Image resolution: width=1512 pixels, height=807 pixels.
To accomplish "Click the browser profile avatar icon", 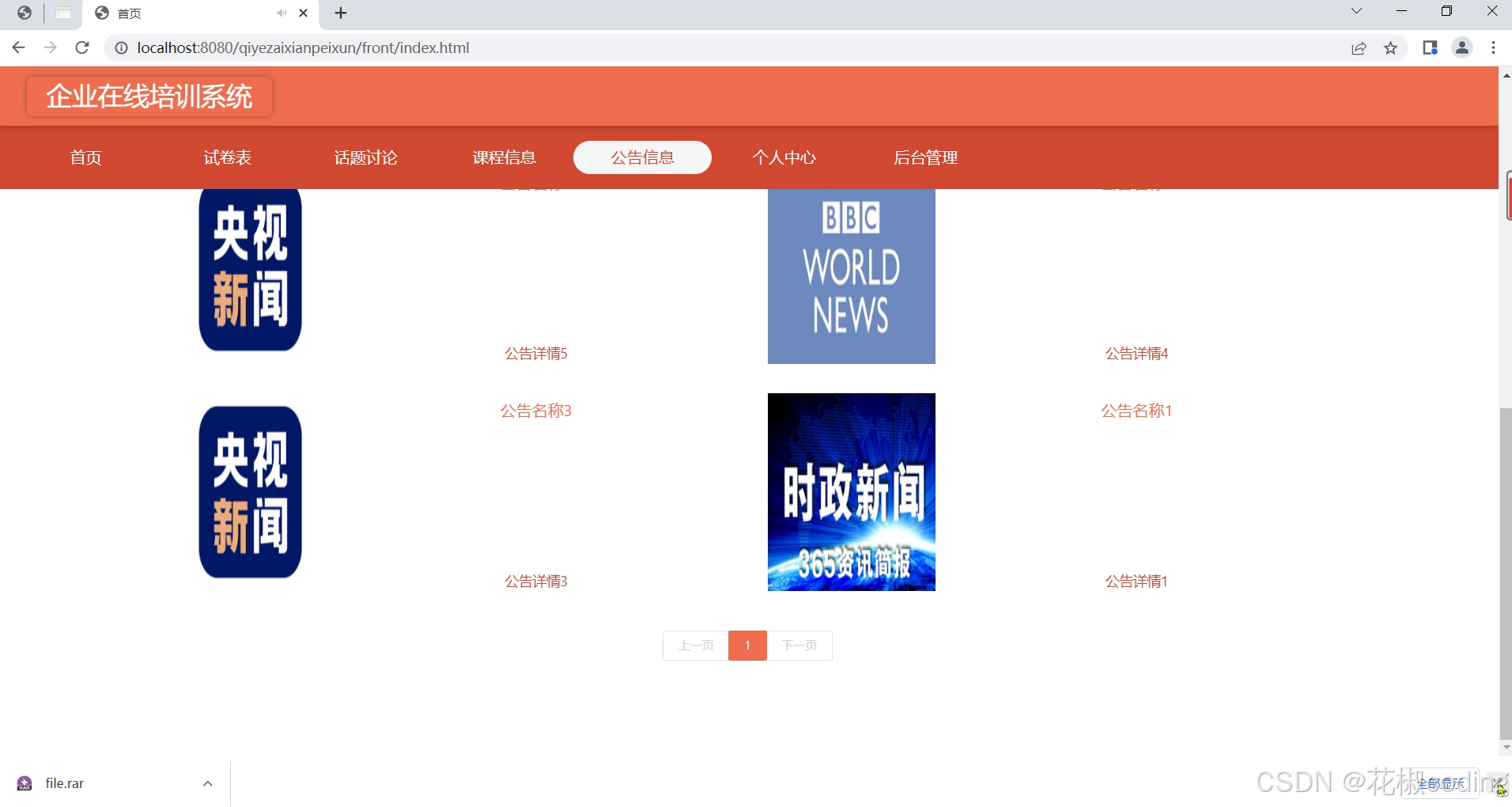I will pyautogui.click(x=1461, y=47).
